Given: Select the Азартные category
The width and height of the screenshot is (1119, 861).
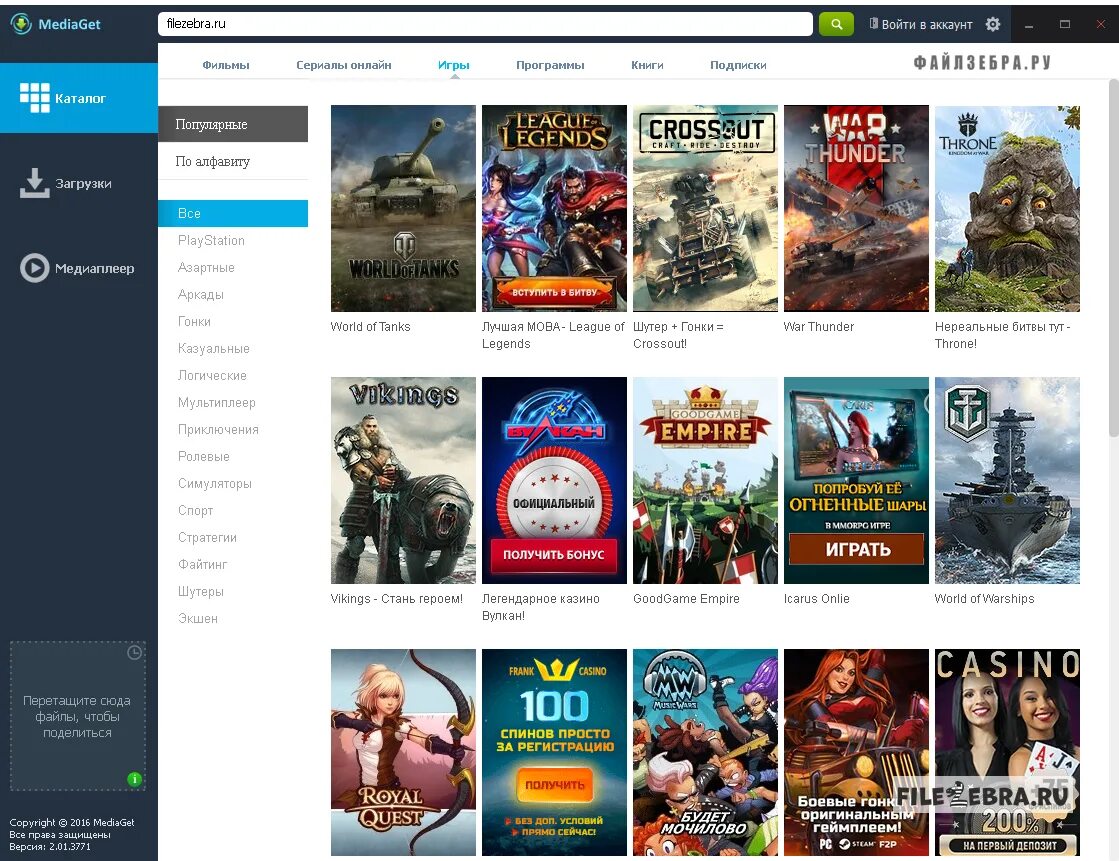Looking at the screenshot, I should click(x=206, y=268).
